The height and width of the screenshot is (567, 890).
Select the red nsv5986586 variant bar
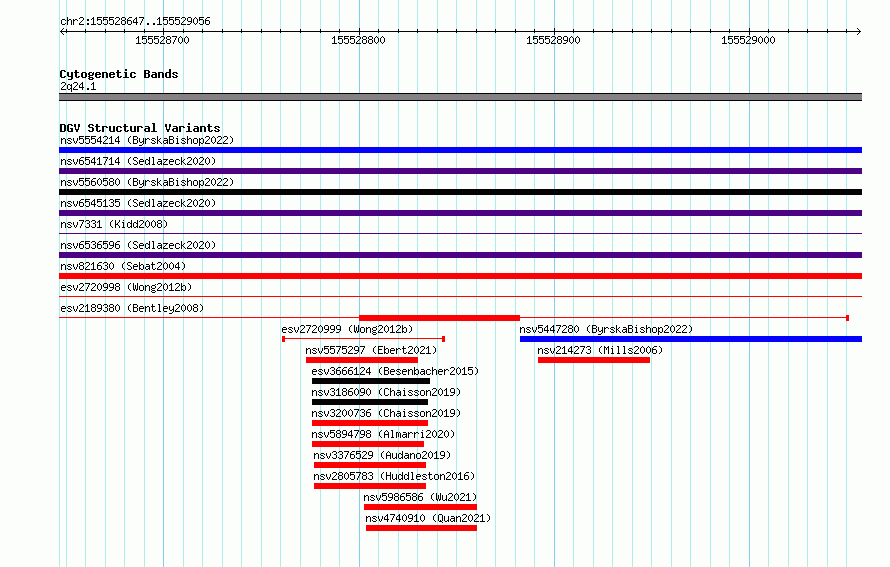420,507
